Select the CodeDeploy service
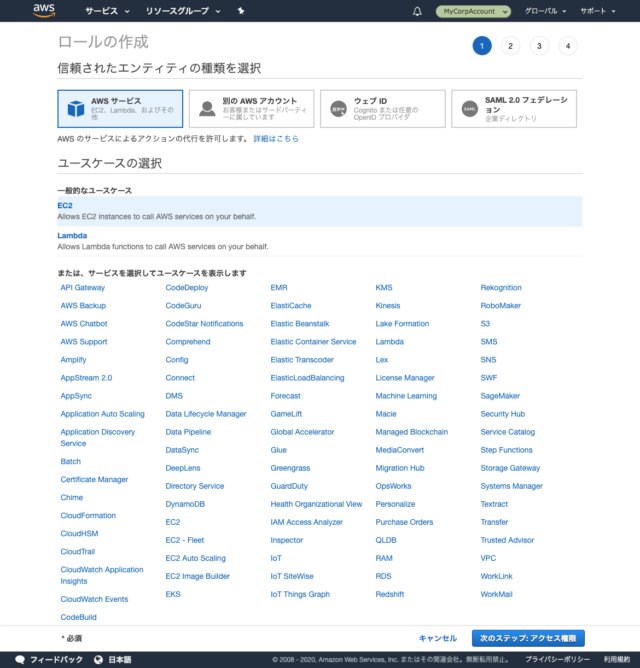 pyautogui.click(x=187, y=288)
